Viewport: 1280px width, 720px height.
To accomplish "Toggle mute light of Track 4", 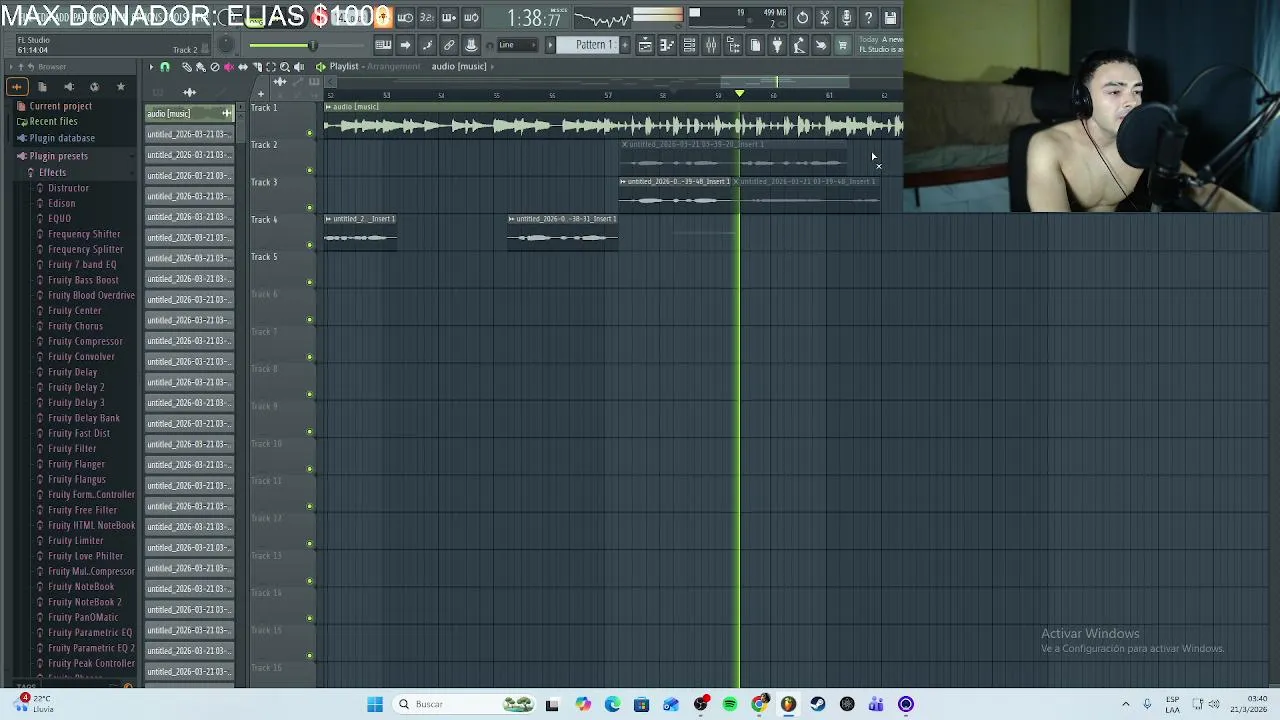I will click(309, 245).
